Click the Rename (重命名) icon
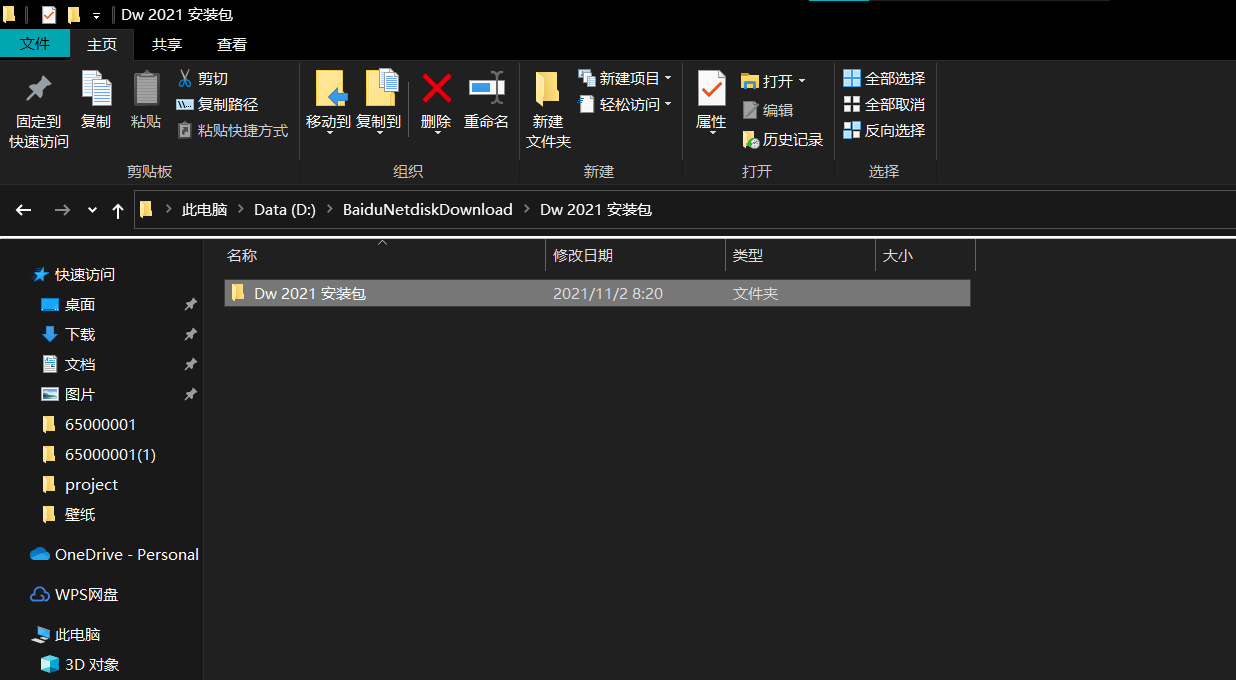This screenshot has width=1236, height=680. (x=486, y=88)
